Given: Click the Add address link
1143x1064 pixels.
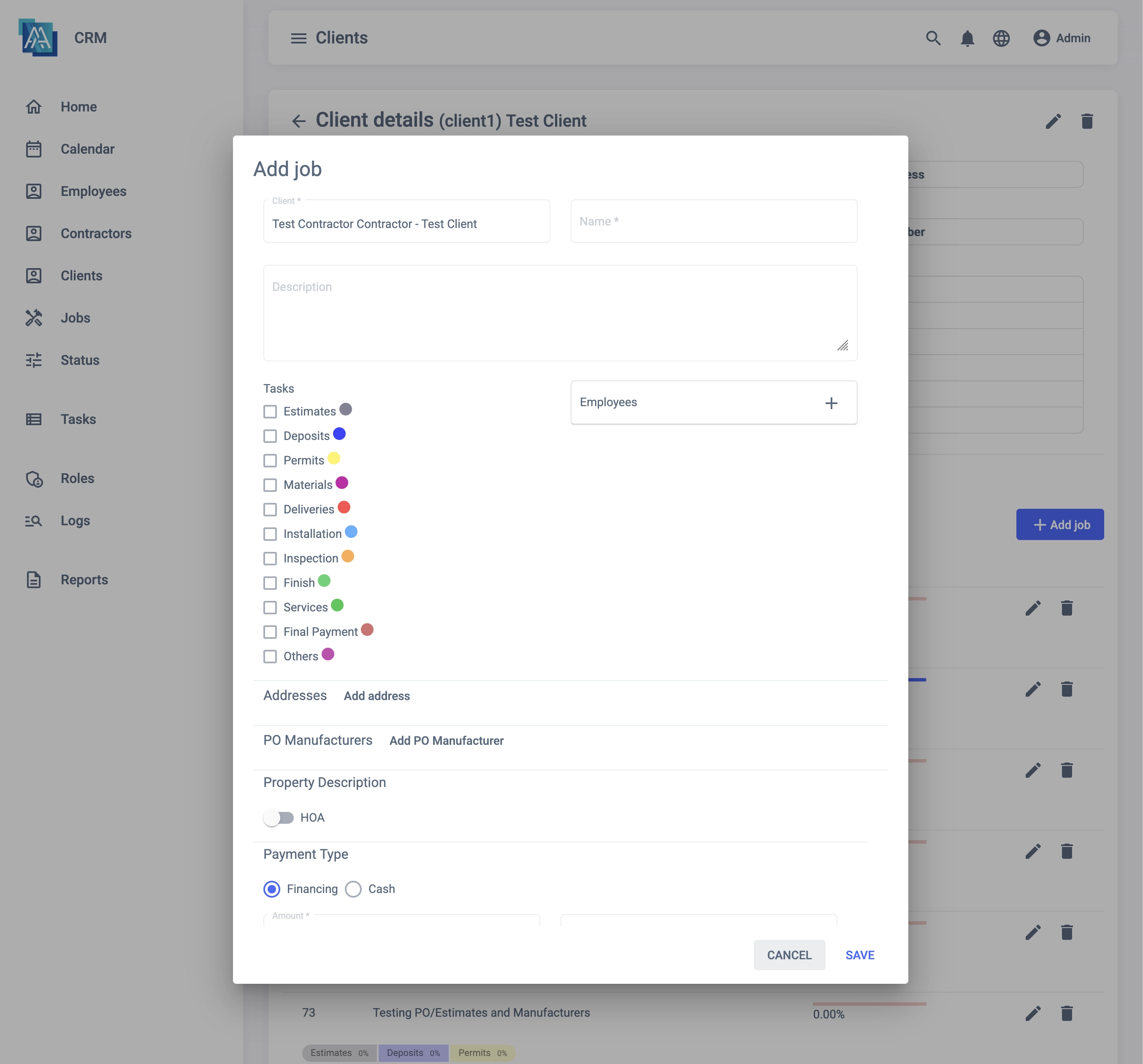Looking at the screenshot, I should click(x=376, y=696).
